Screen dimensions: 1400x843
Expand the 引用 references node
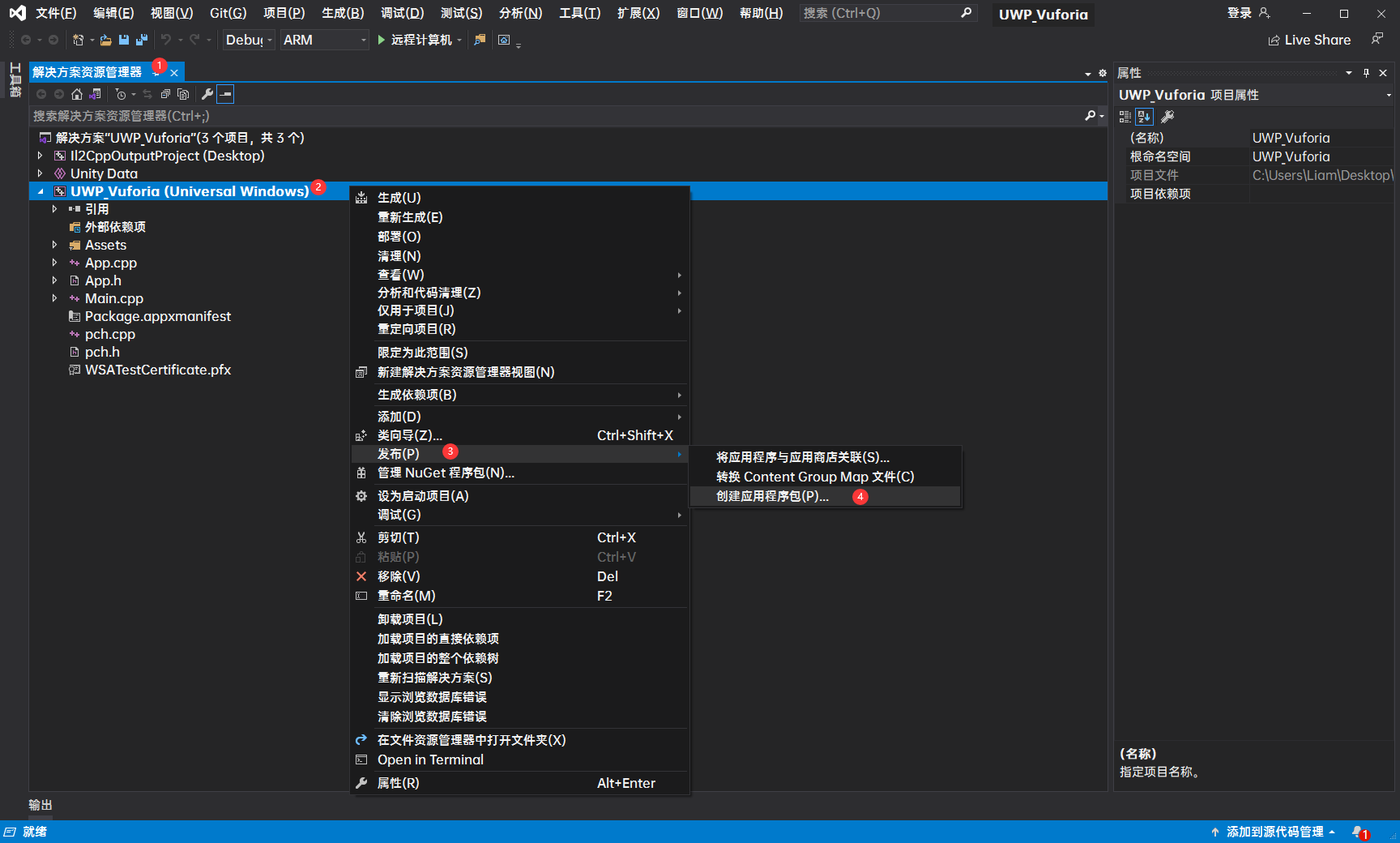(54, 209)
